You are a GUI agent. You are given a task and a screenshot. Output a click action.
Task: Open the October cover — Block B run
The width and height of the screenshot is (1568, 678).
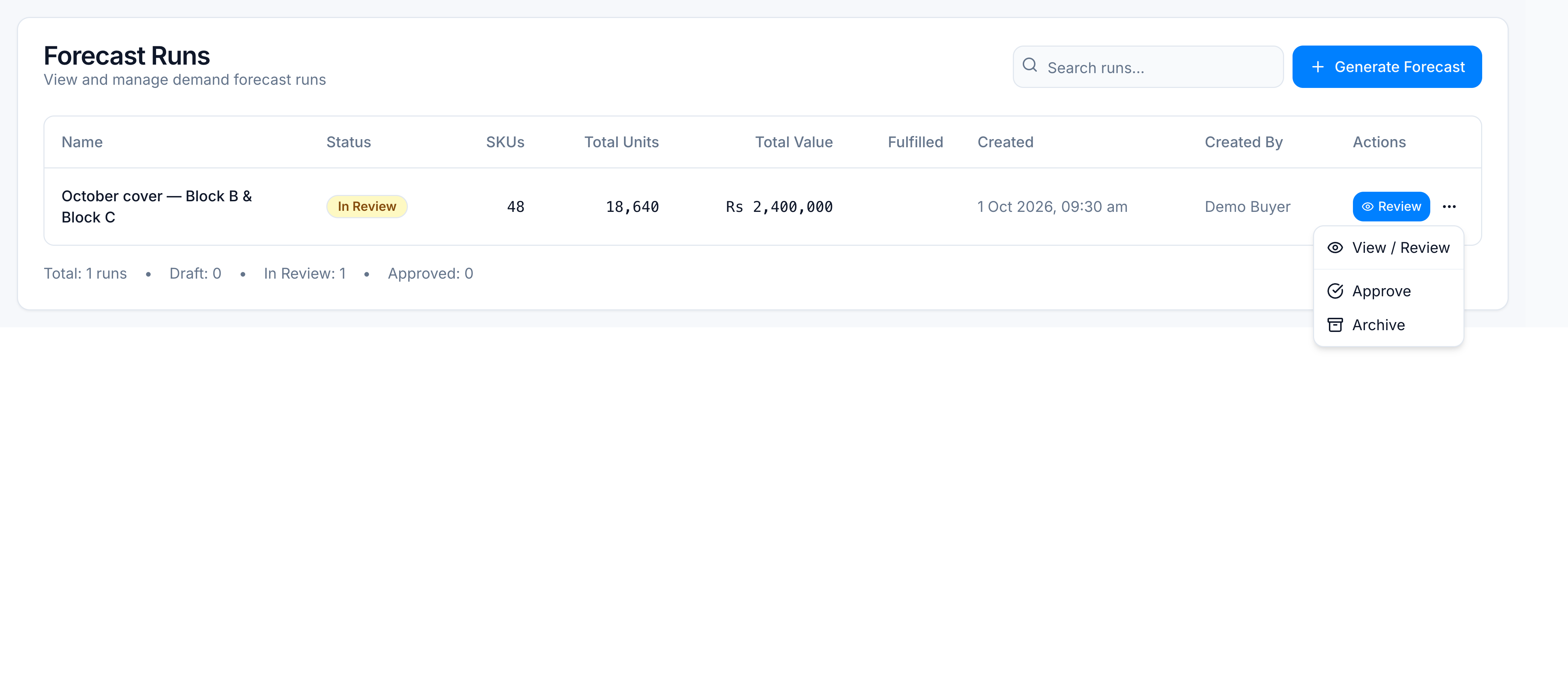pos(156,207)
